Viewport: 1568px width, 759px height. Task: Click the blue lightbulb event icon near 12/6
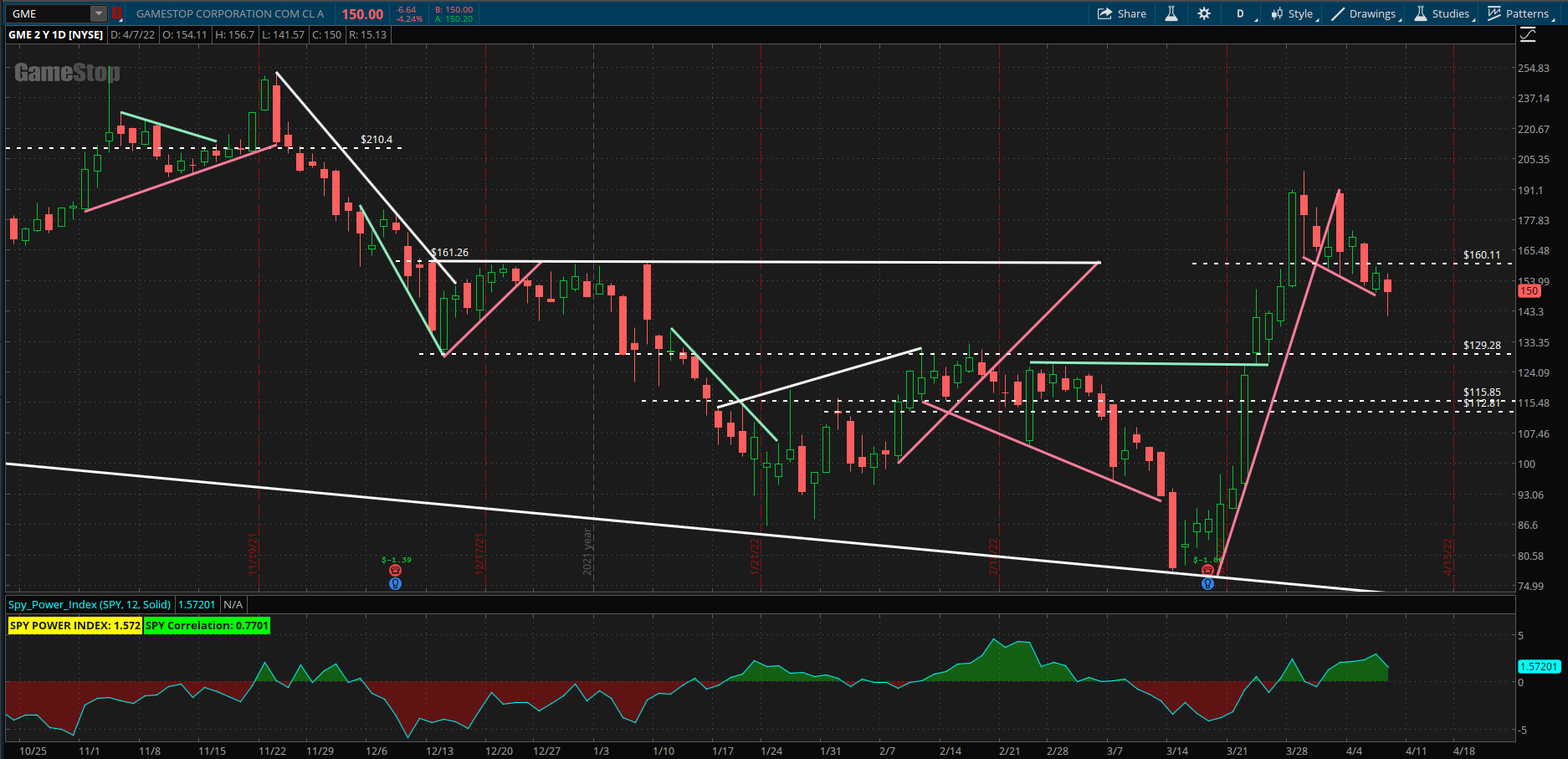[x=396, y=583]
